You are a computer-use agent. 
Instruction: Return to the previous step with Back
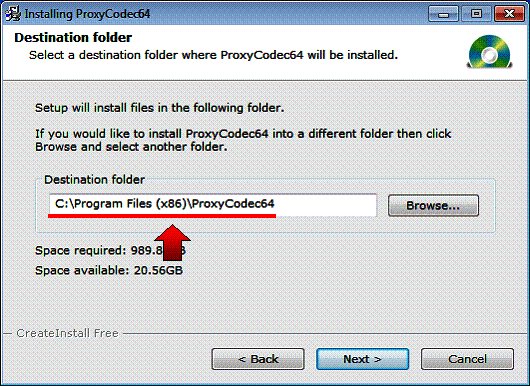click(x=258, y=359)
